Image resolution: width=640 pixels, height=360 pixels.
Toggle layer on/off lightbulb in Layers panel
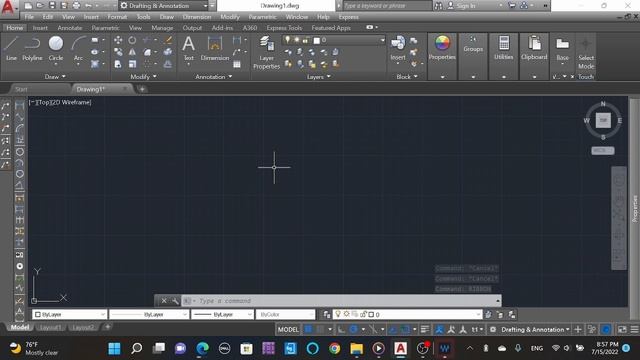[x=288, y=40]
